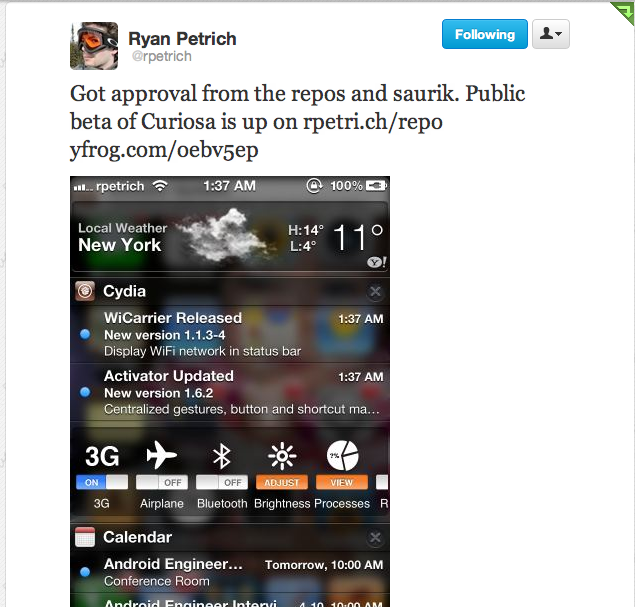The image size is (635, 607).
Task: Tap the Processes pie chart icon
Action: pos(342,456)
